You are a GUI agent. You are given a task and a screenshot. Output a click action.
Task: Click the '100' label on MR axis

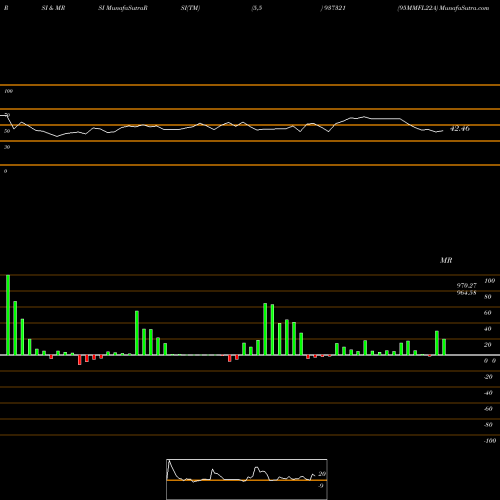point(489,281)
